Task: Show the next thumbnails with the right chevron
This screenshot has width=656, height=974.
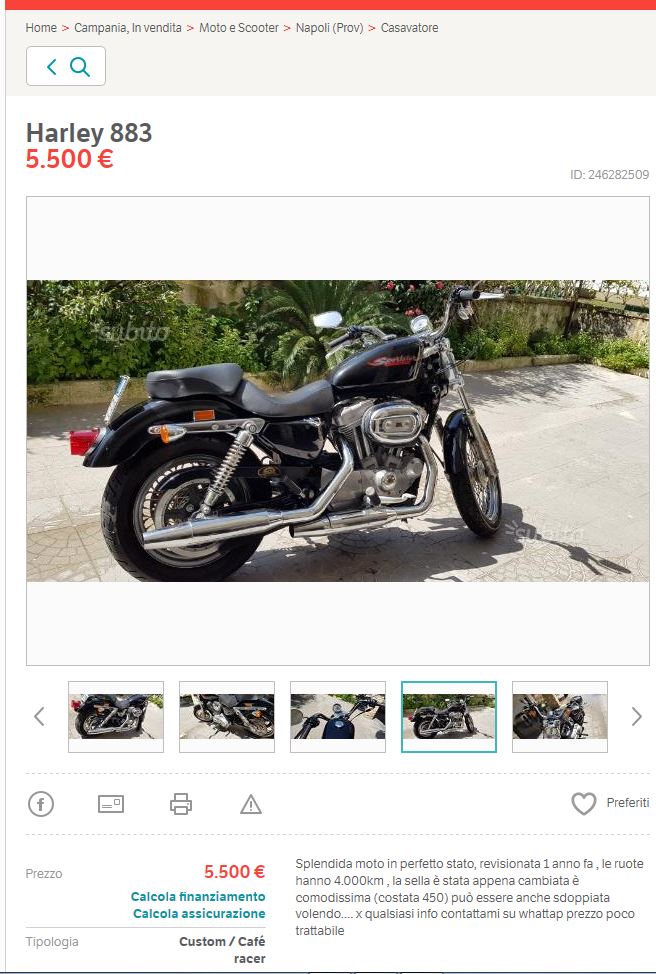Action: [636, 716]
